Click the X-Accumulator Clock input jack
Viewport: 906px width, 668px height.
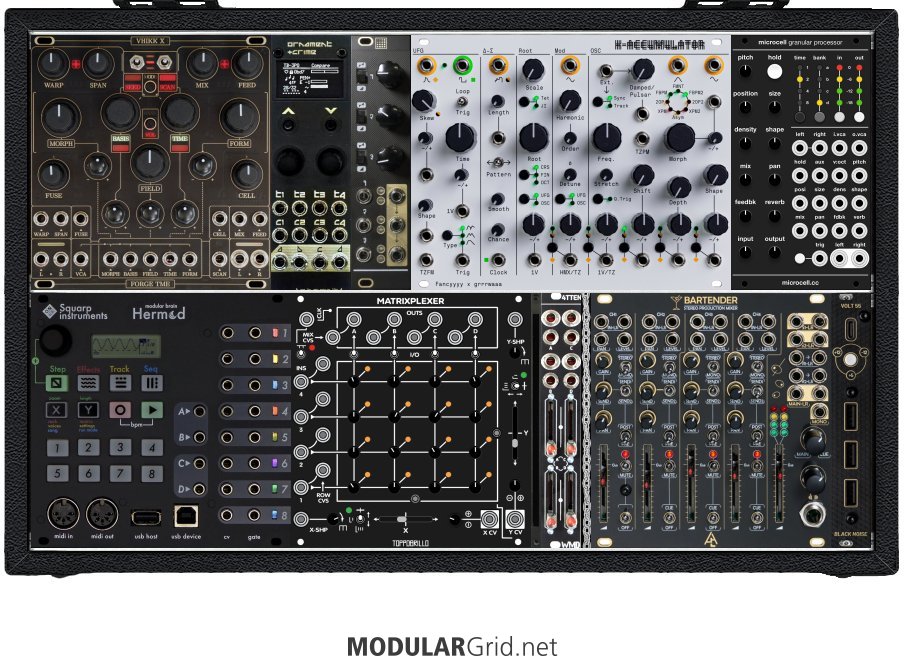[x=497, y=260]
